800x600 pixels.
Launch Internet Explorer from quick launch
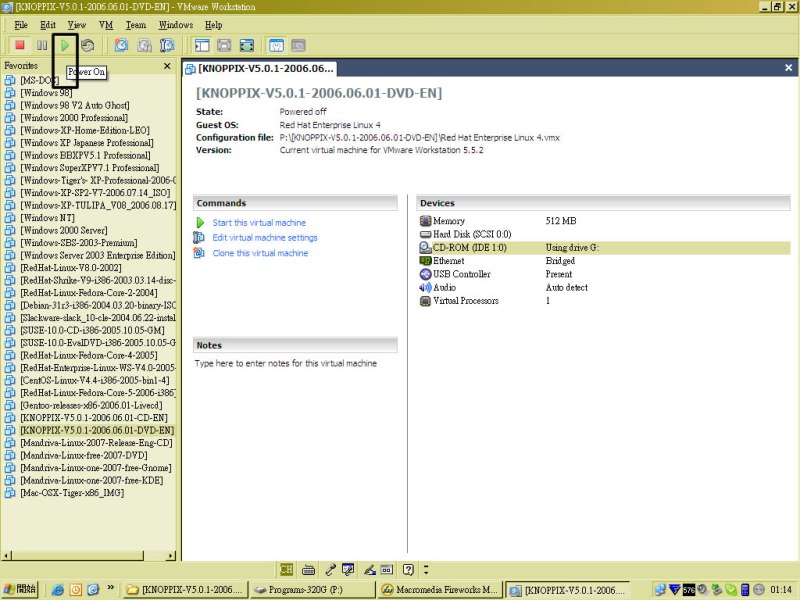(58, 590)
